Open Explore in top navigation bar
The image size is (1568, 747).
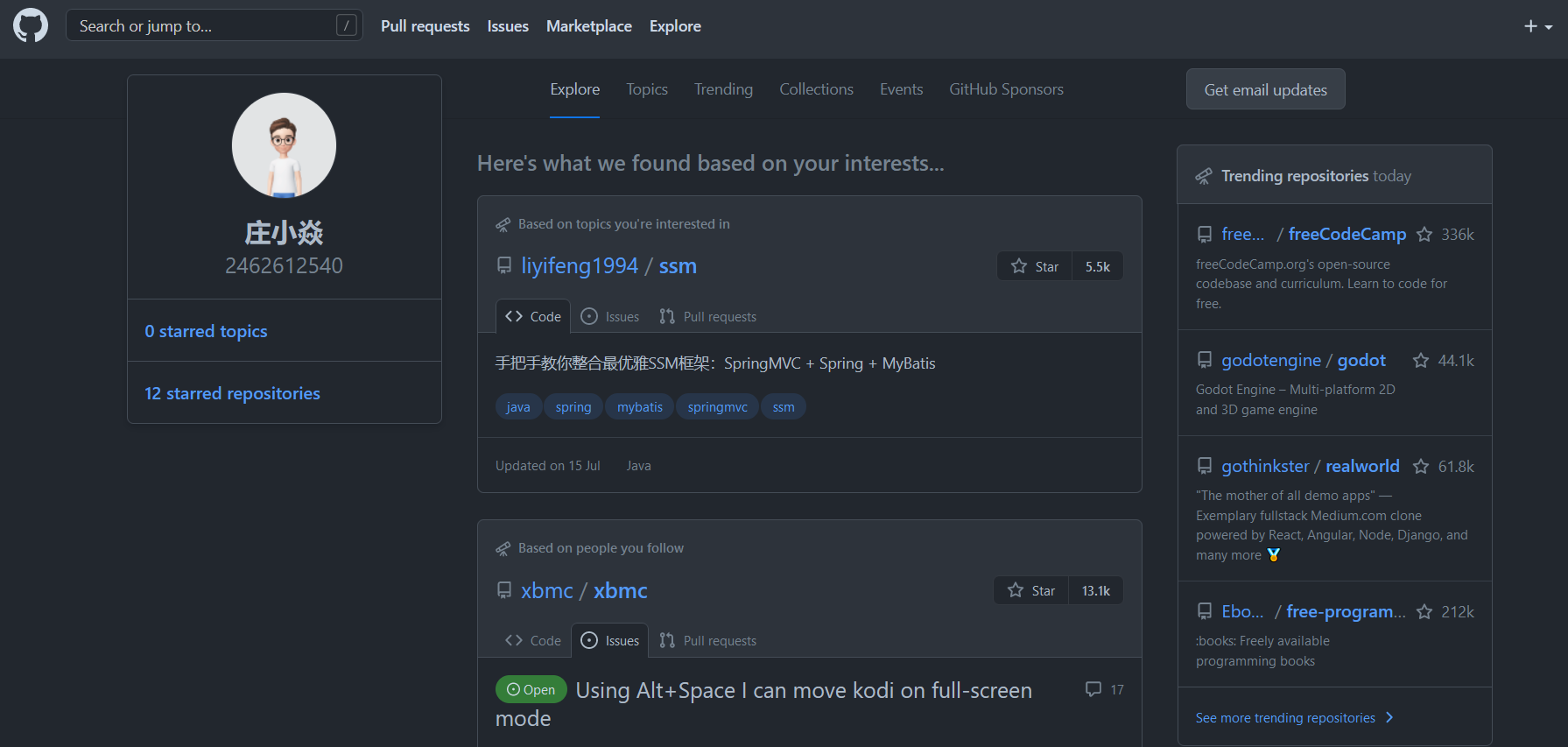(675, 26)
